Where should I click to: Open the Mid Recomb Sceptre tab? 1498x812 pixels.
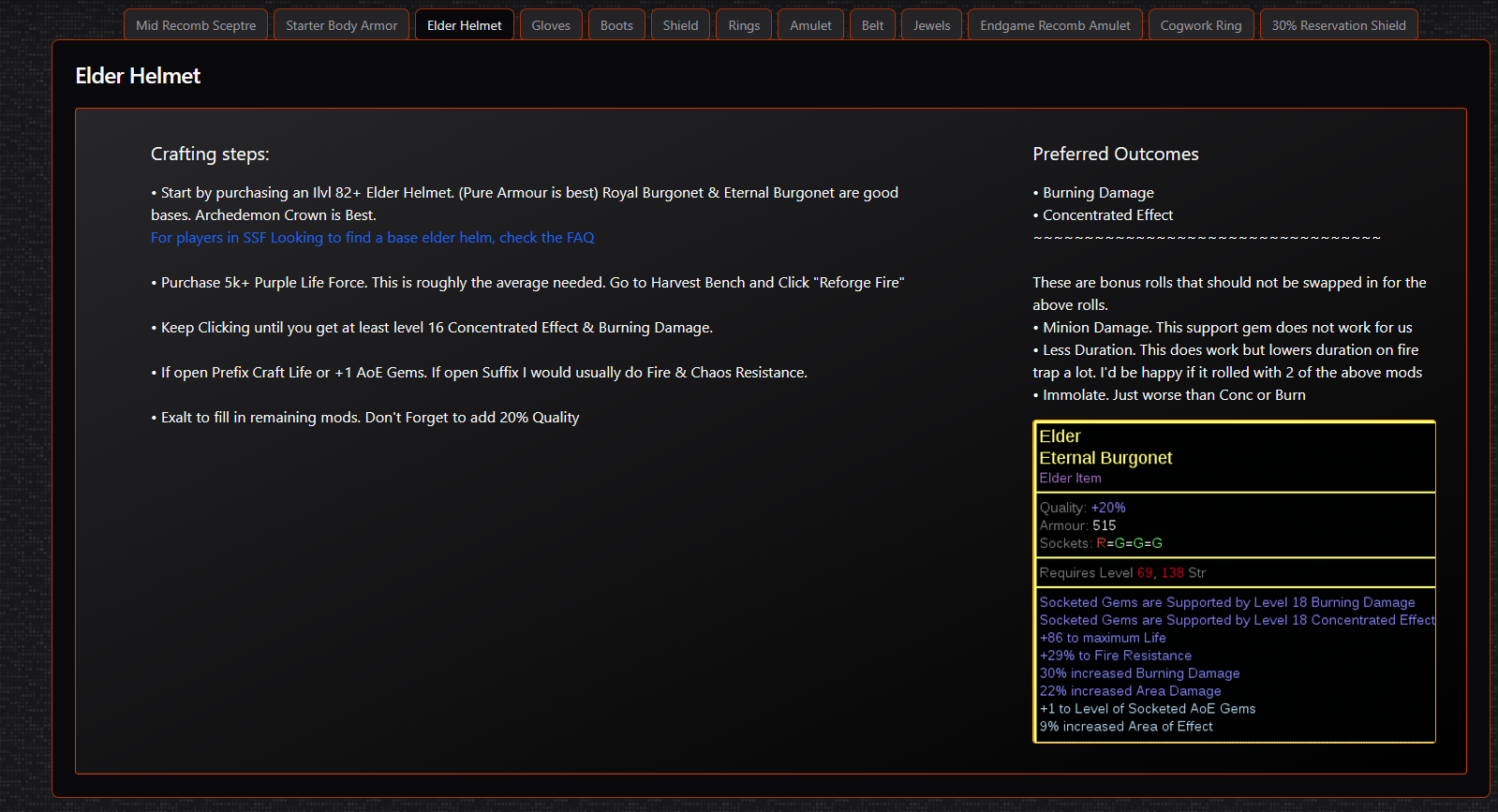pyautogui.click(x=196, y=25)
